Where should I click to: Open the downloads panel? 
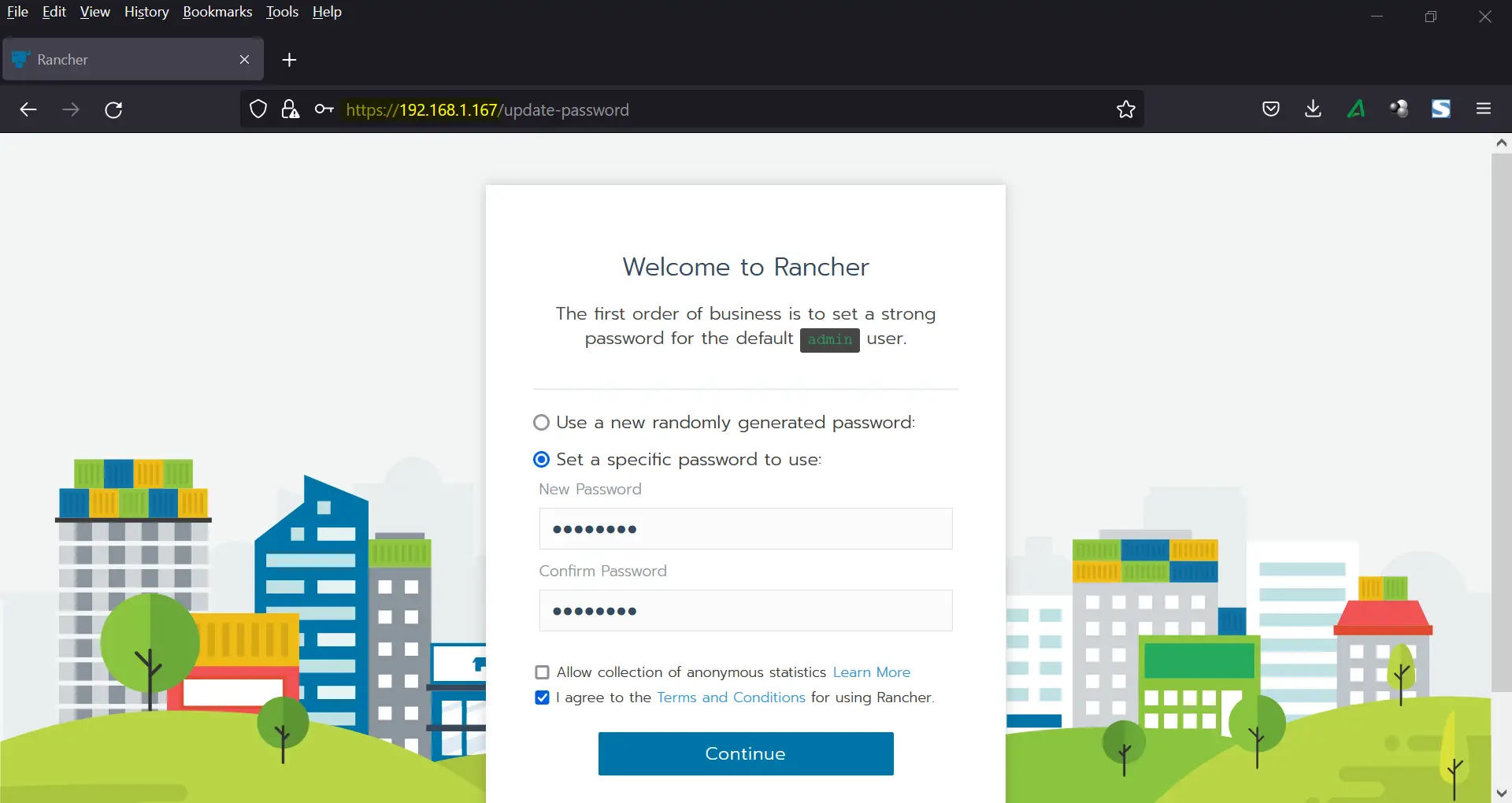click(1313, 109)
